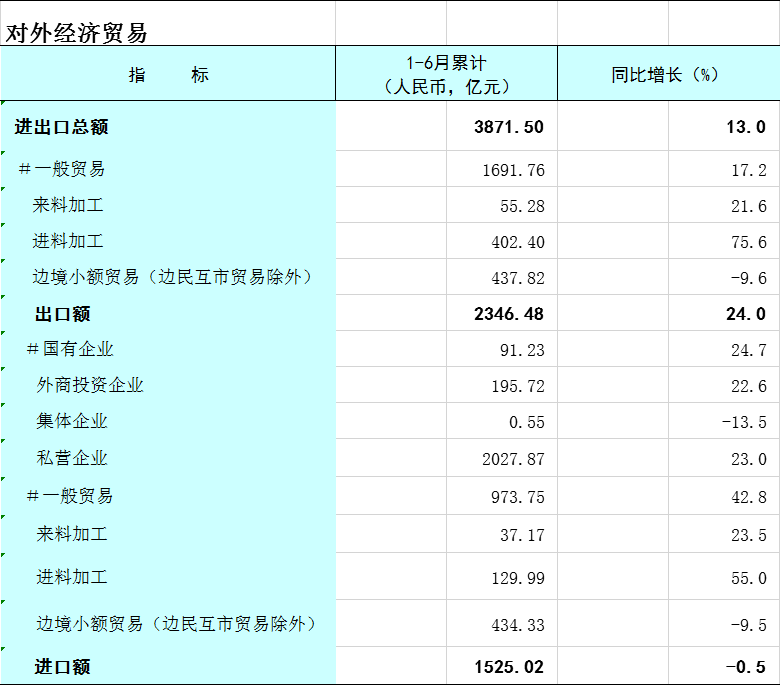Image resolution: width=780 pixels, height=685 pixels.
Task: Select the growth value -9.6
Action: [749, 278]
